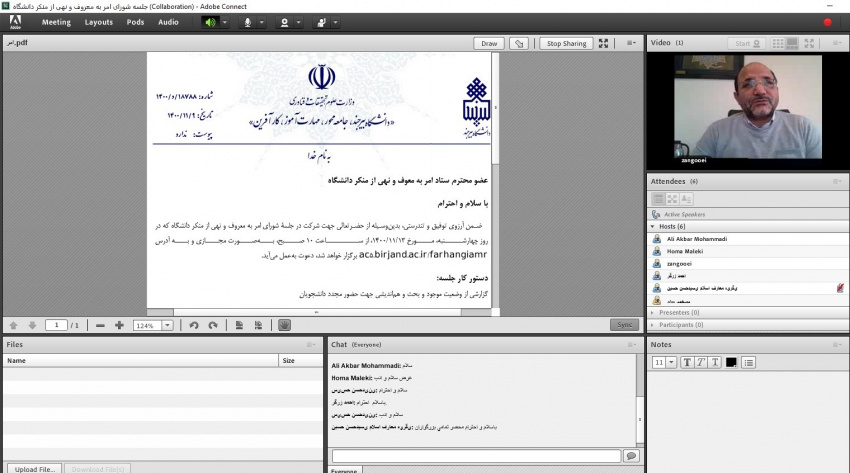Select the Everyone chat tab
Image resolution: width=850 pixels, height=473 pixels.
pyautogui.click(x=344, y=470)
